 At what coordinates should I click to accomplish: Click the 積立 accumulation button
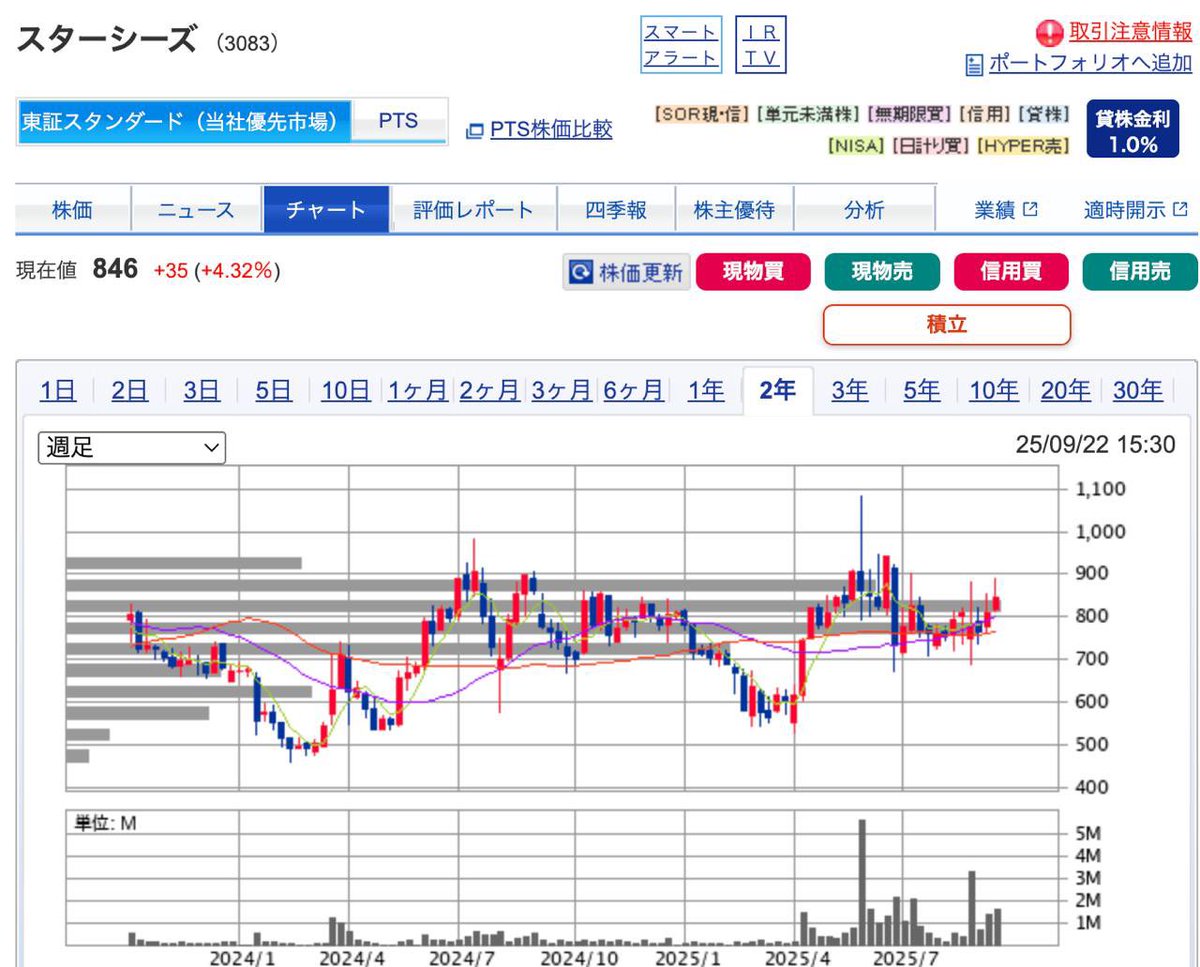pyautogui.click(x=946, y=325)
